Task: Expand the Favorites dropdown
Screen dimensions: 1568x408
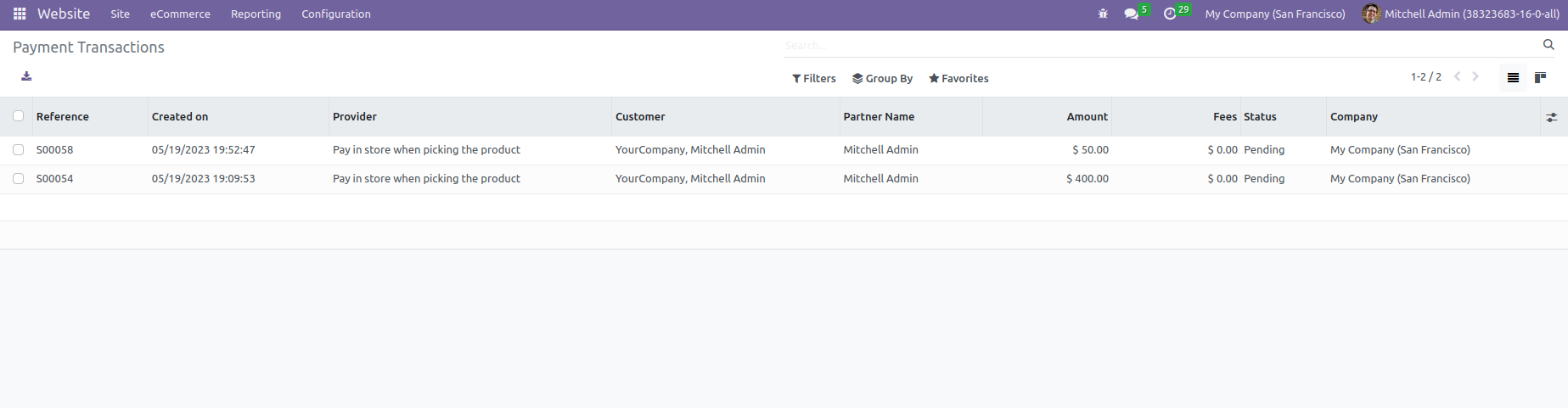Action: 958,78
